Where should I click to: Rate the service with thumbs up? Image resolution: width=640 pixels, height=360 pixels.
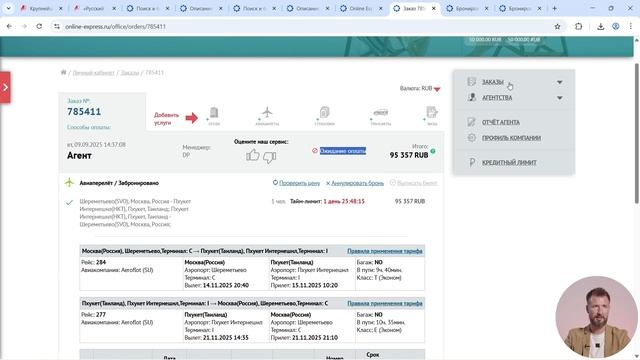click(253, 155)
